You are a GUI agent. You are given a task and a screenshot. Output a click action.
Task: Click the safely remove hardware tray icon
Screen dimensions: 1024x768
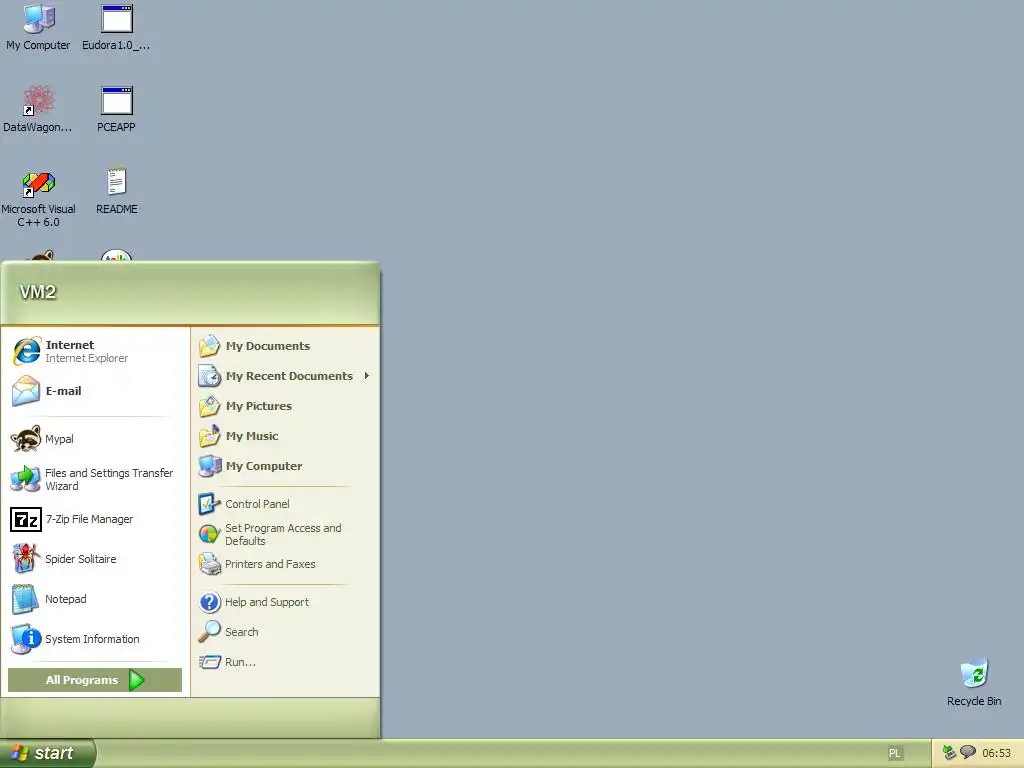tap(949, 753)
